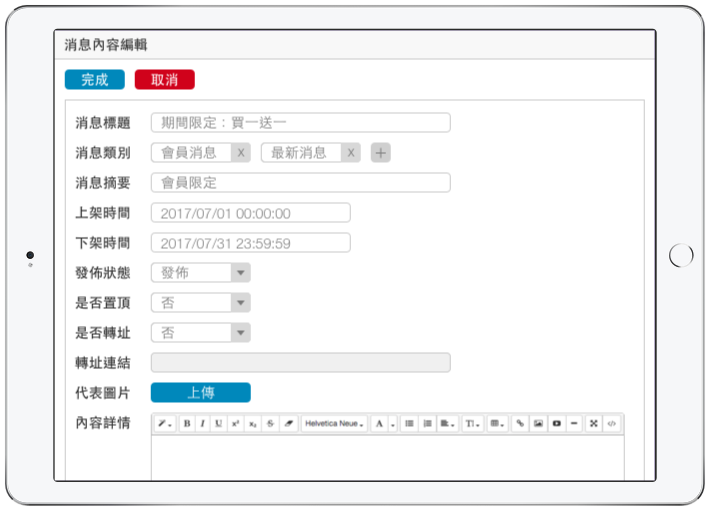Insert an ordered numbered list
Image resolution: width=710 pixels, height=510 pixels.
427,424
